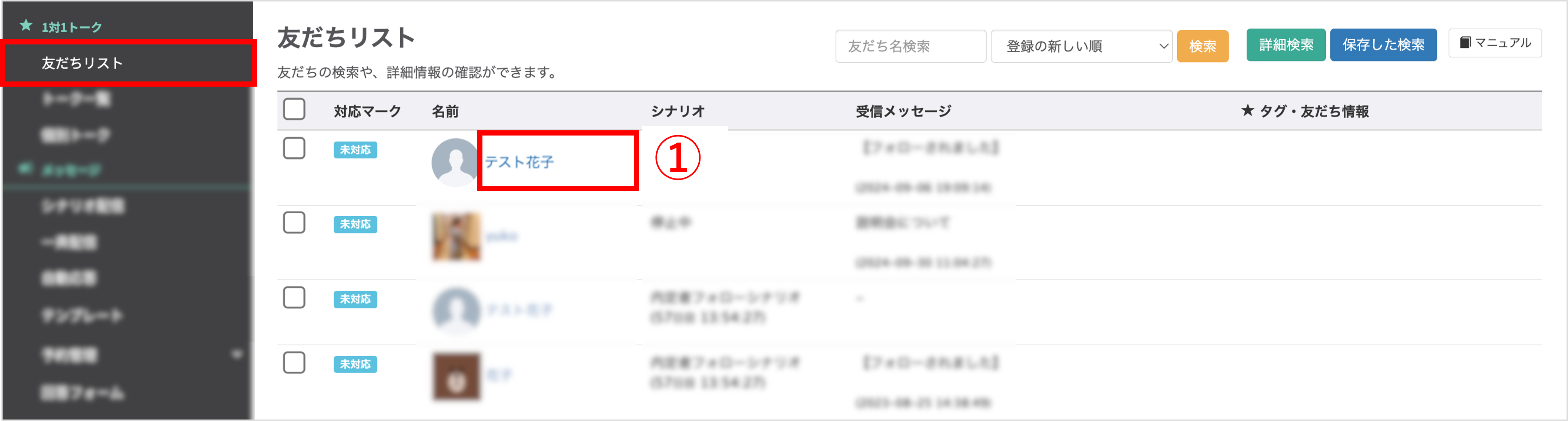Tick the checkbox in the second friend row
Image resolution: width=1568 pixels, height=421 pixels.
point(294,223)
